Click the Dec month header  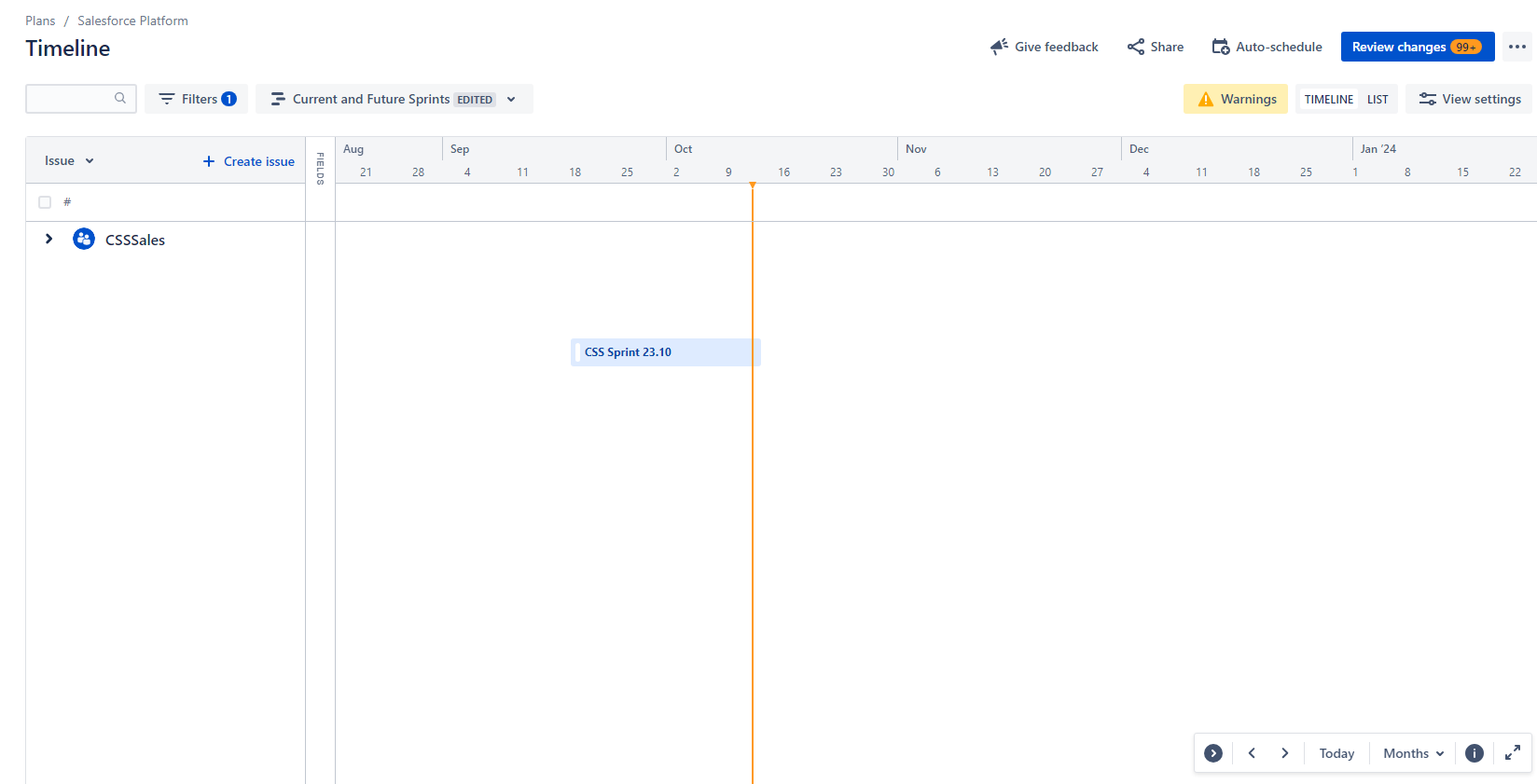click(1139, 149)
